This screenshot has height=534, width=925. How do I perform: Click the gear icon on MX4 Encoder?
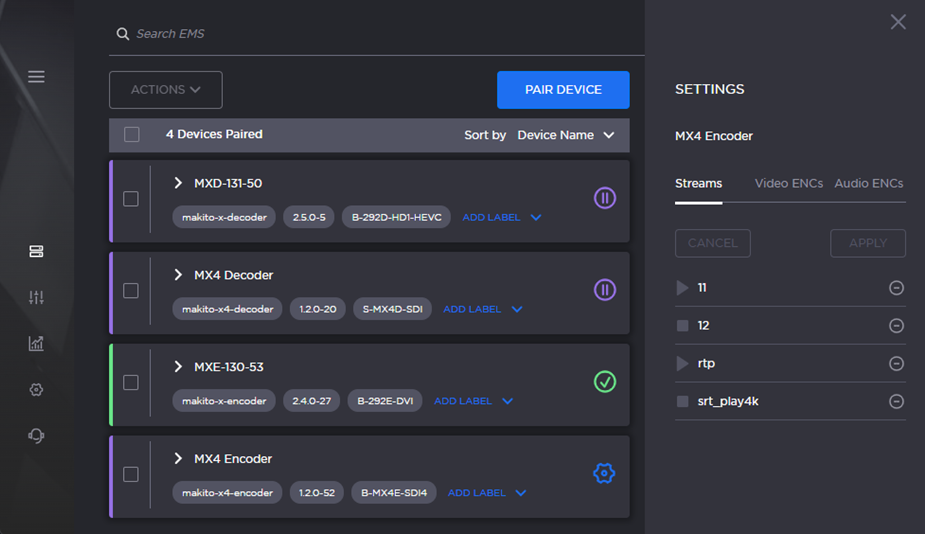tap(604, 473)
